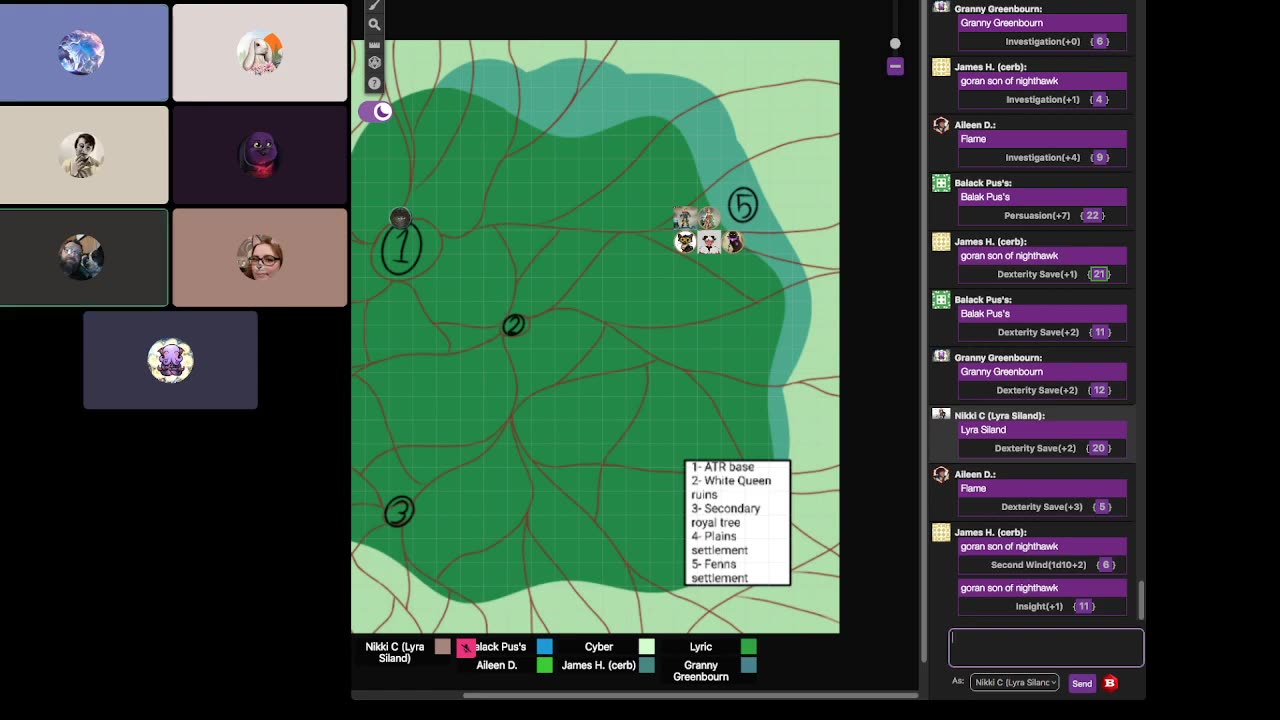Open the help question mark tool
The height and width of the screenshot is (720, 1280).
point(375,83)
